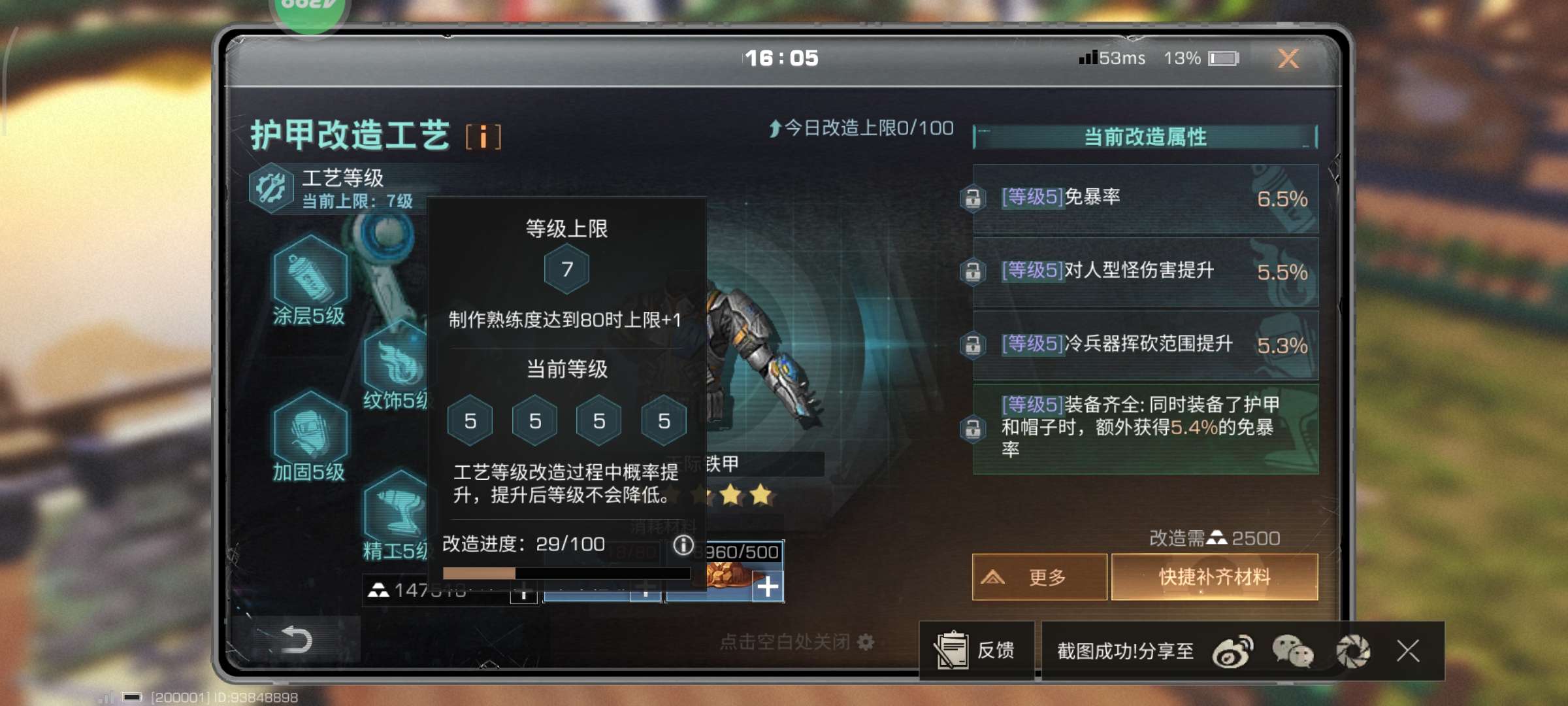Open the 反馈 feedback button
1568x706 pixels.
pos(977,651)
